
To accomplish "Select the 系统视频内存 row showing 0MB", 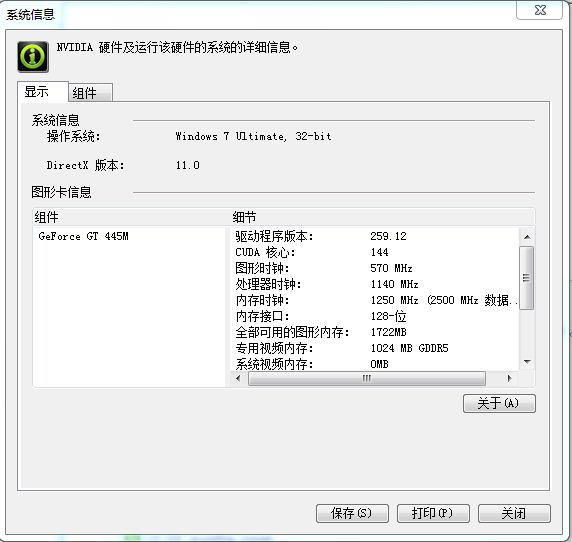I will pyautogui.click(x=375, y=364).
